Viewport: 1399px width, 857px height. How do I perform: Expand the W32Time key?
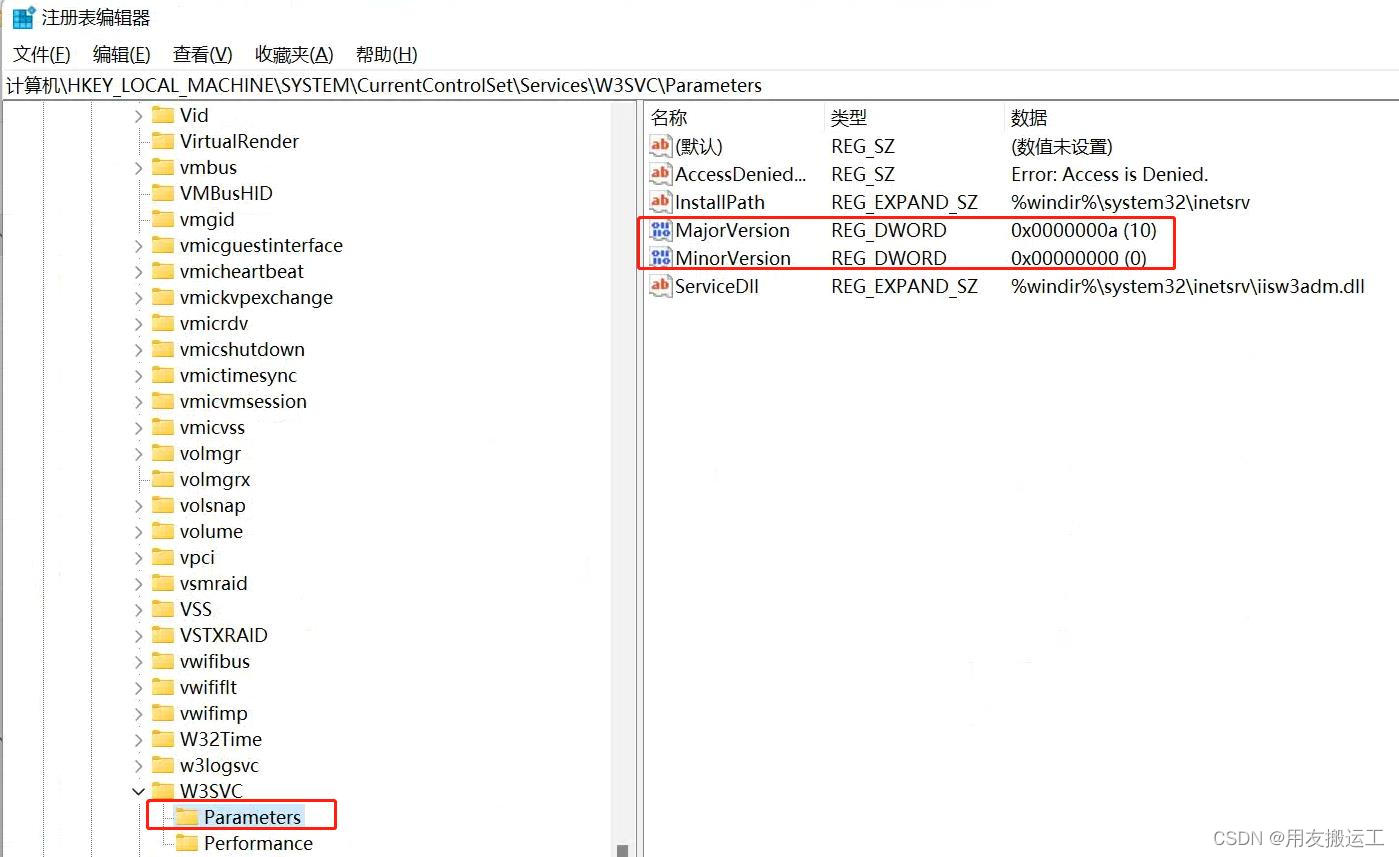point(139,739)
